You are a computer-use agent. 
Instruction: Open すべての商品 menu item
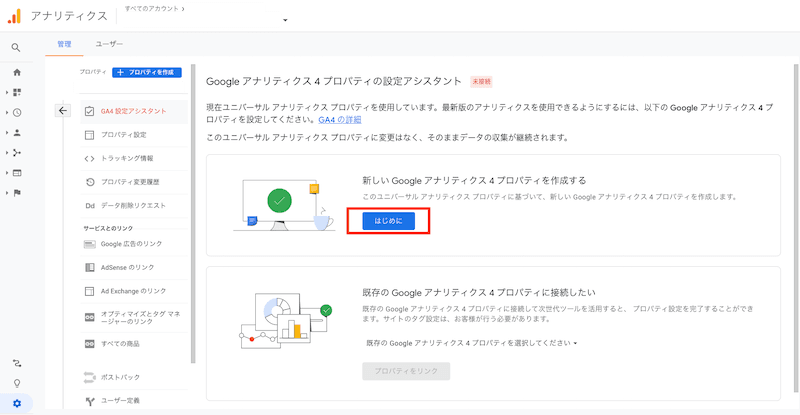[x=134, y=344]
